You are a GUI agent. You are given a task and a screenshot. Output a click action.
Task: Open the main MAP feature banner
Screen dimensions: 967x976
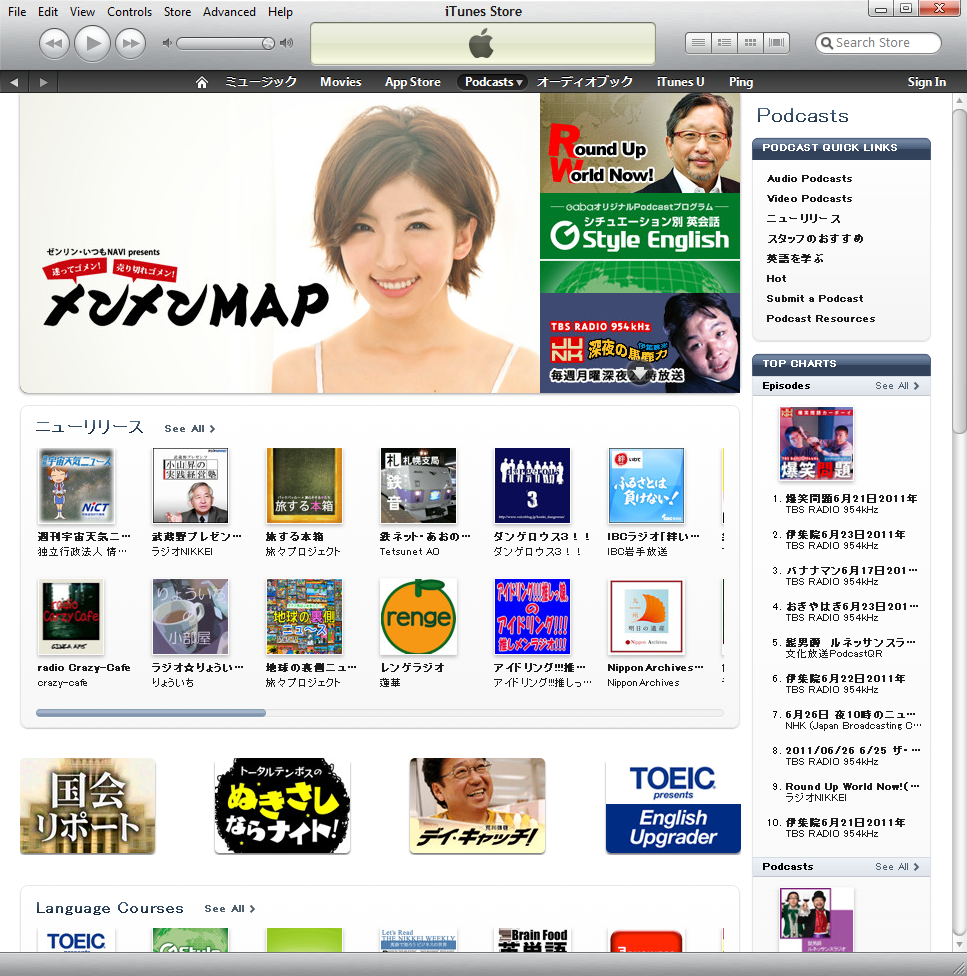pos(280,243)
